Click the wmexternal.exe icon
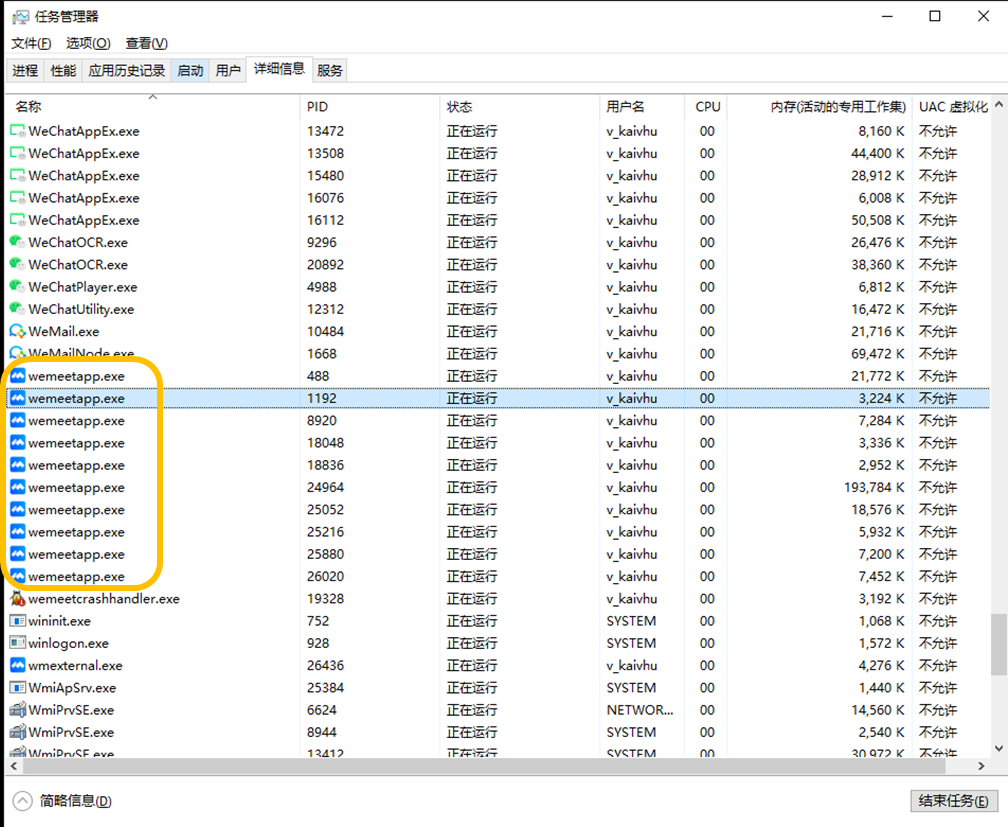This screenshot has width=1008, height=827. 18,666
